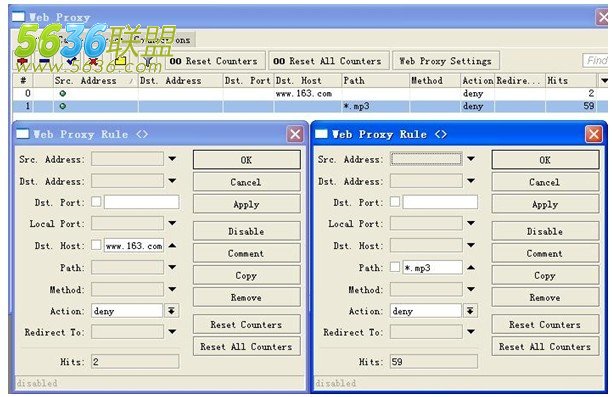Click Reset All Counters in www.163.com rule dialog
Image resolution: width=612 pixels, height=397 pixels.
pos(247,346)
